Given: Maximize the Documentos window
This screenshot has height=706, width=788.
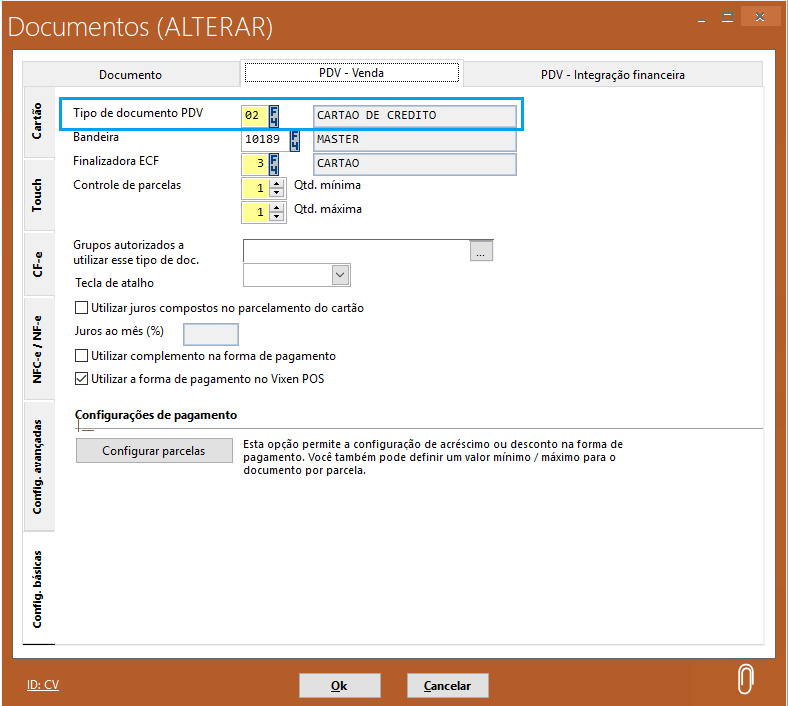Looking at the screenshot, I should coord(727,18).
